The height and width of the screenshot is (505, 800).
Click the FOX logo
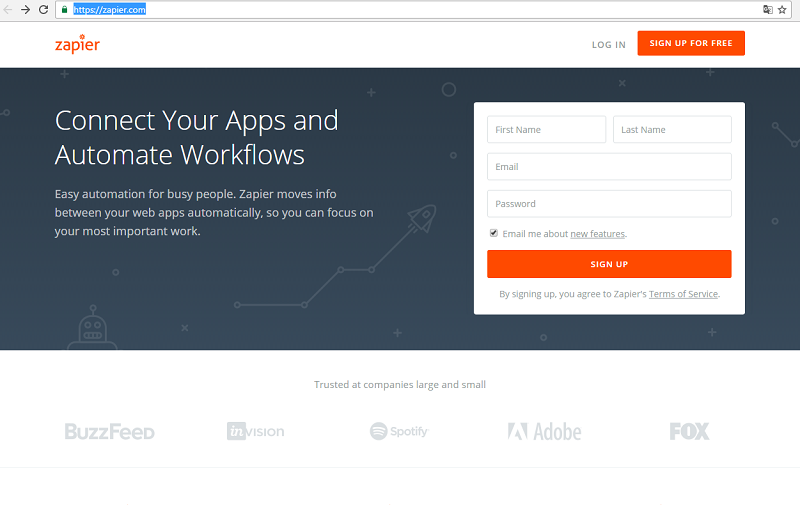[x=689, y=432]
